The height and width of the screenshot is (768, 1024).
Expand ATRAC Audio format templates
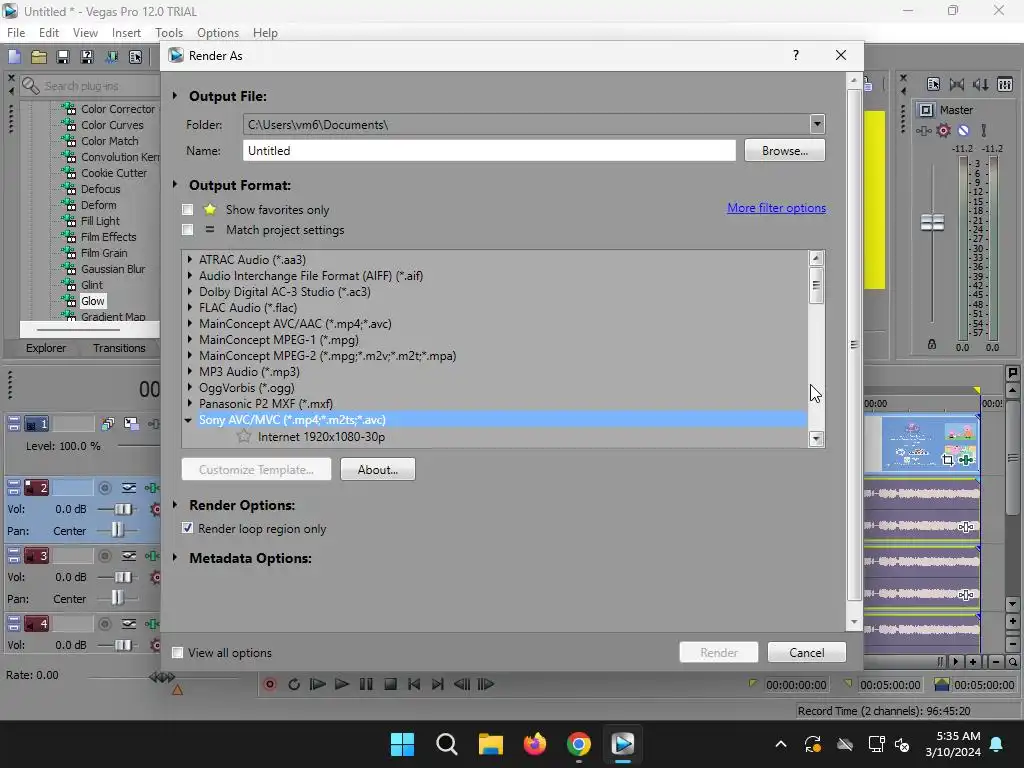coord(190,259)
